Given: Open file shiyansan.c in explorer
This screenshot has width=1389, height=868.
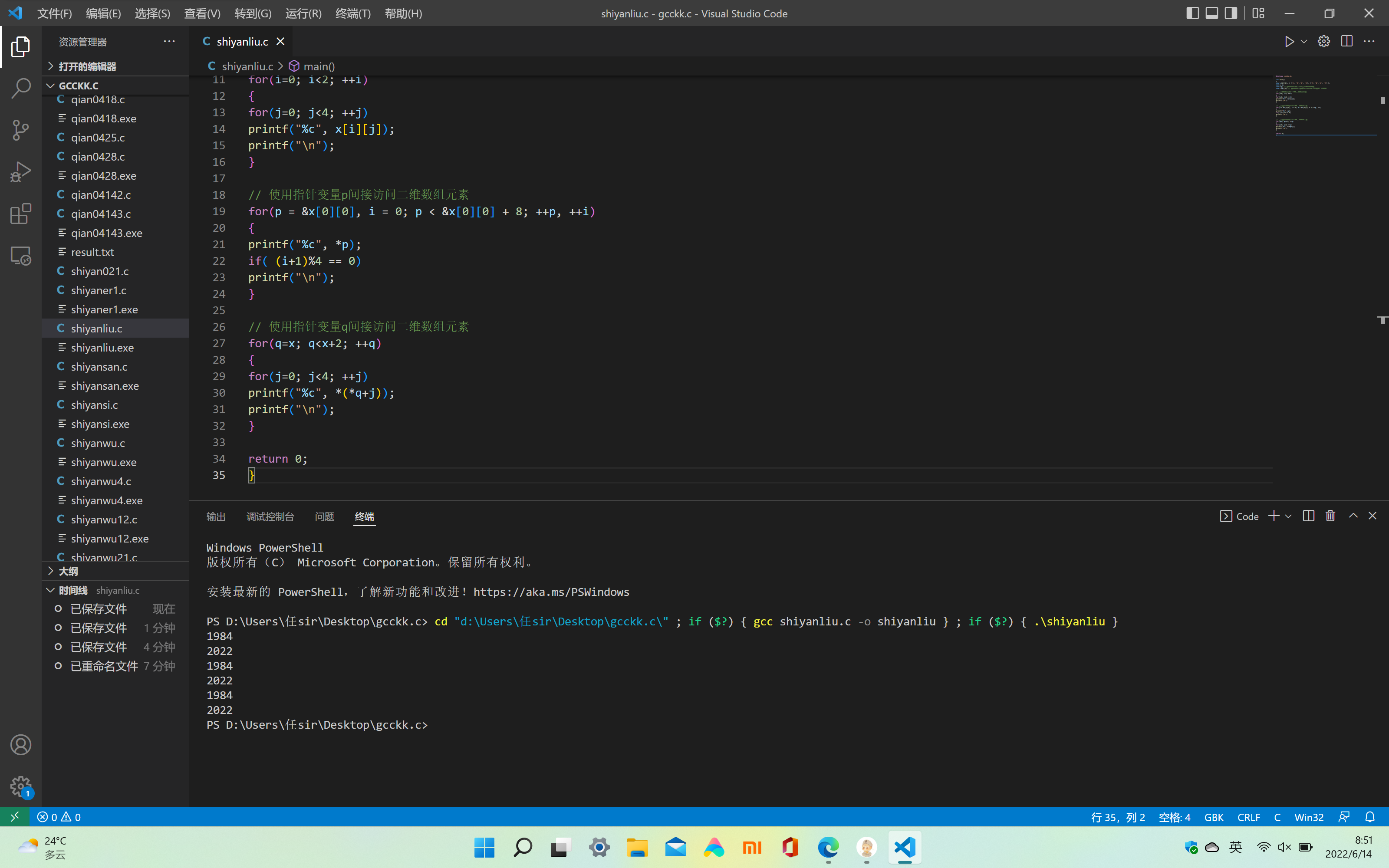Looking at the screenshot, I should [x=115, y=367].
